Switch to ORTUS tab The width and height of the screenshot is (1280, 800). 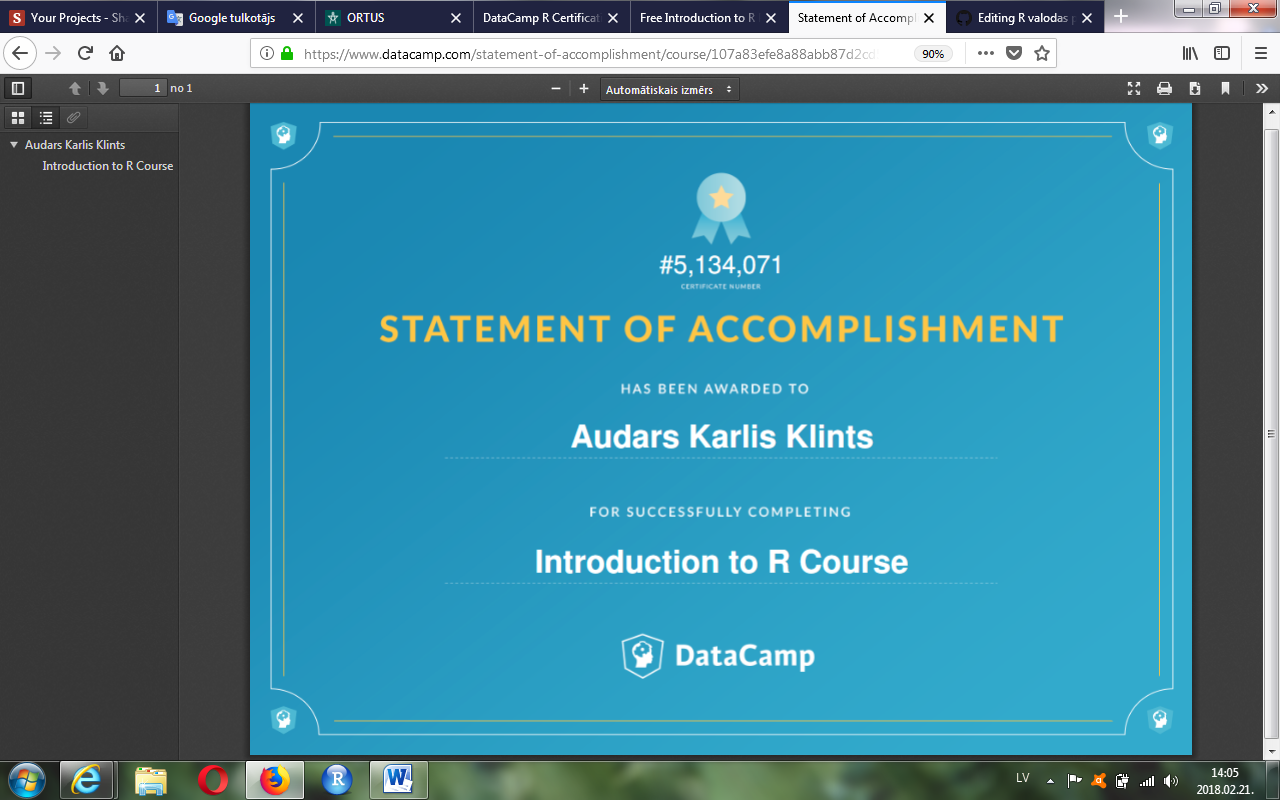pos(394,17)
